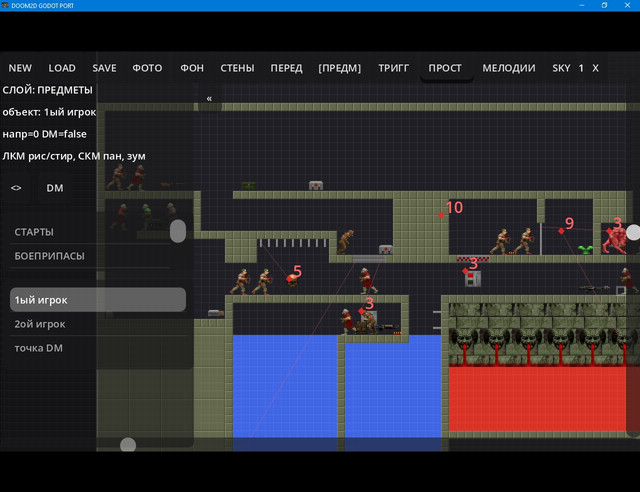
Task: Open the LOAD menu item
Action: [62, 68]
